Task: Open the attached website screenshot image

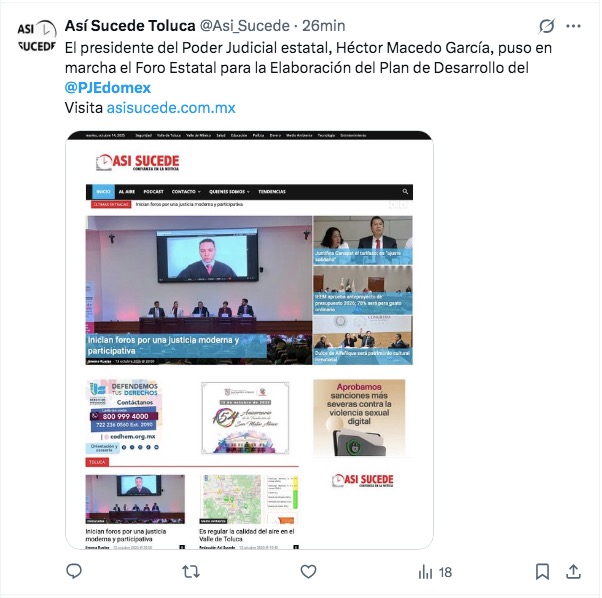Action: pyautogui.click(x=249, y=340)
